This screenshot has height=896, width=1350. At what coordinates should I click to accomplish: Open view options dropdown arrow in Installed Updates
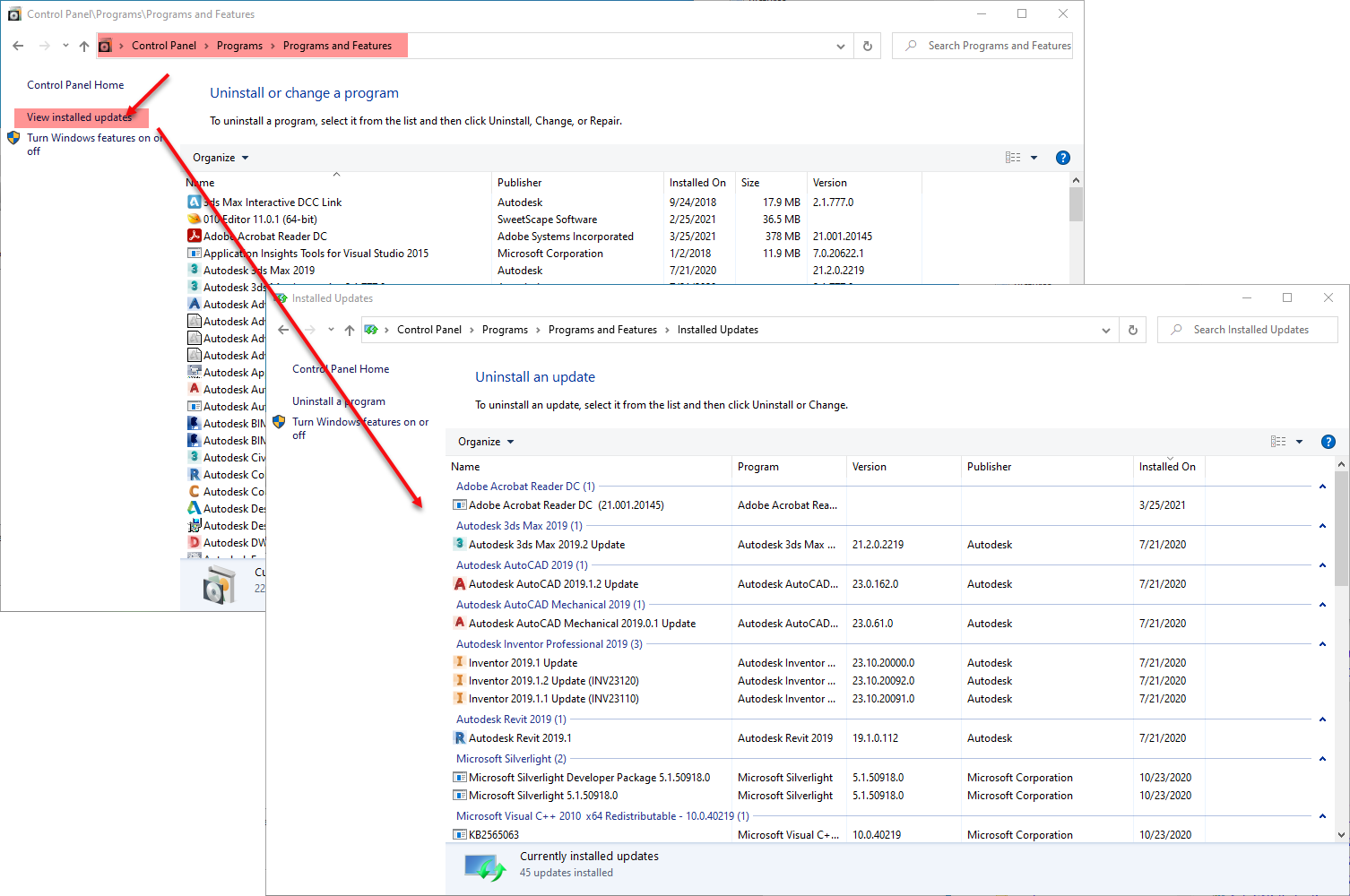[x=1299, y=442]
